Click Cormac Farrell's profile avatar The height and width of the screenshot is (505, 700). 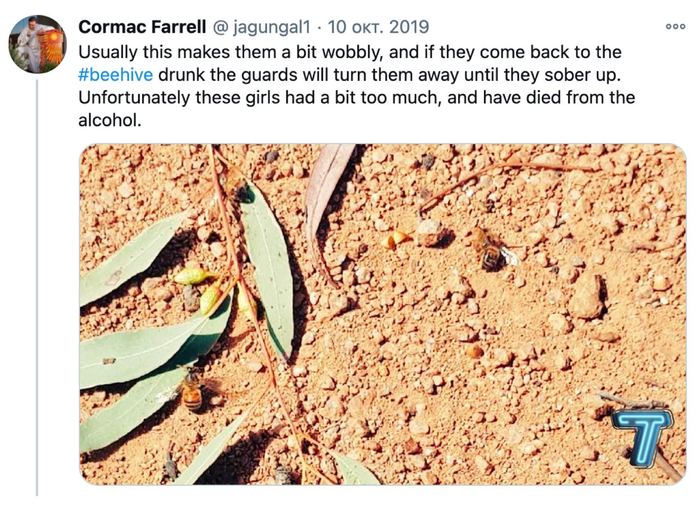(37, 44)
